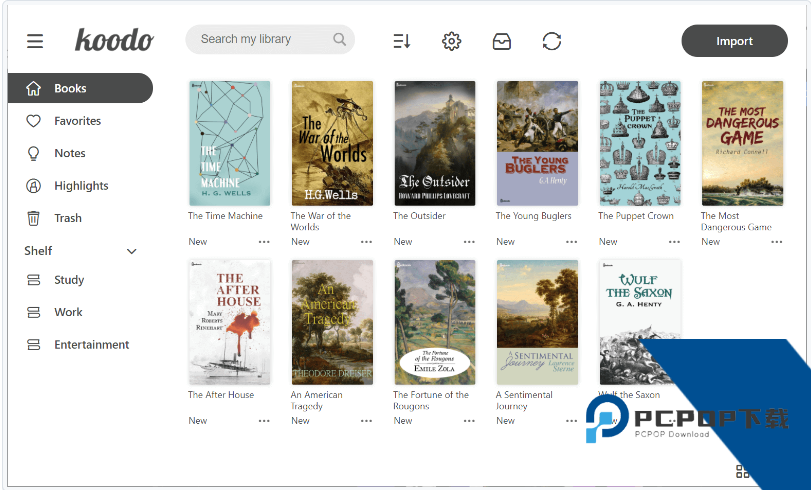Open more options for An American Tragedy
Image resolution: width=811 pixels, height=490 pixels.
coord(366,421)
